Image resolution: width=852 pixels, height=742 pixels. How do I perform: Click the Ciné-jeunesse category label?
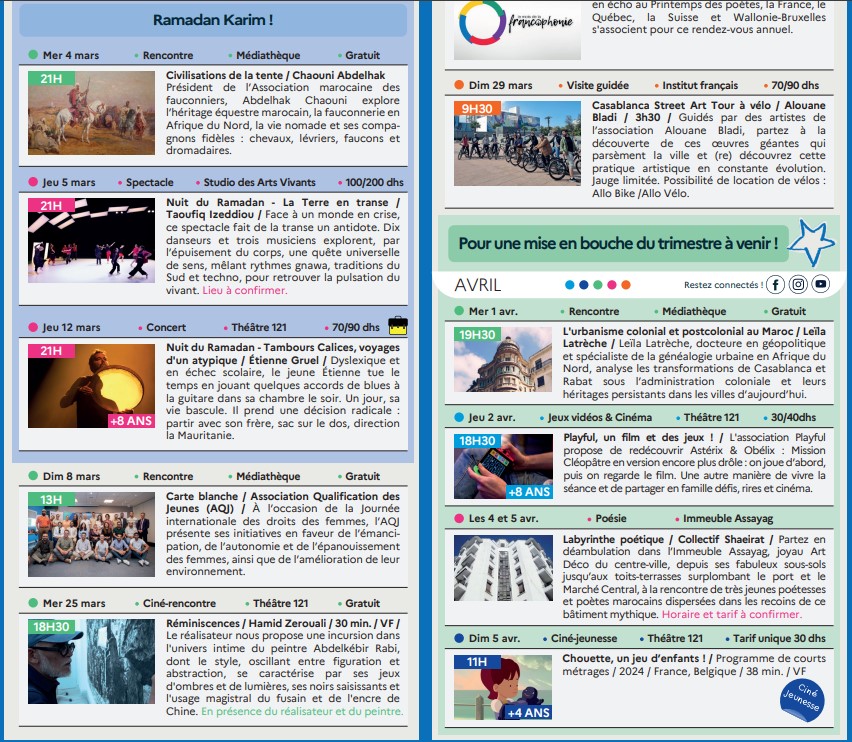(x=584, y=638)
